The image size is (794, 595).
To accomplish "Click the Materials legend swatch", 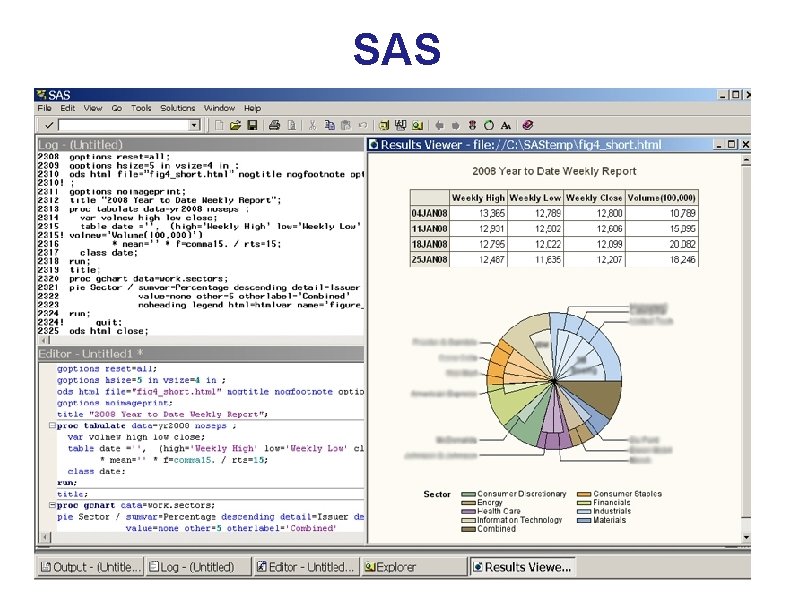I will click(584, 520).
